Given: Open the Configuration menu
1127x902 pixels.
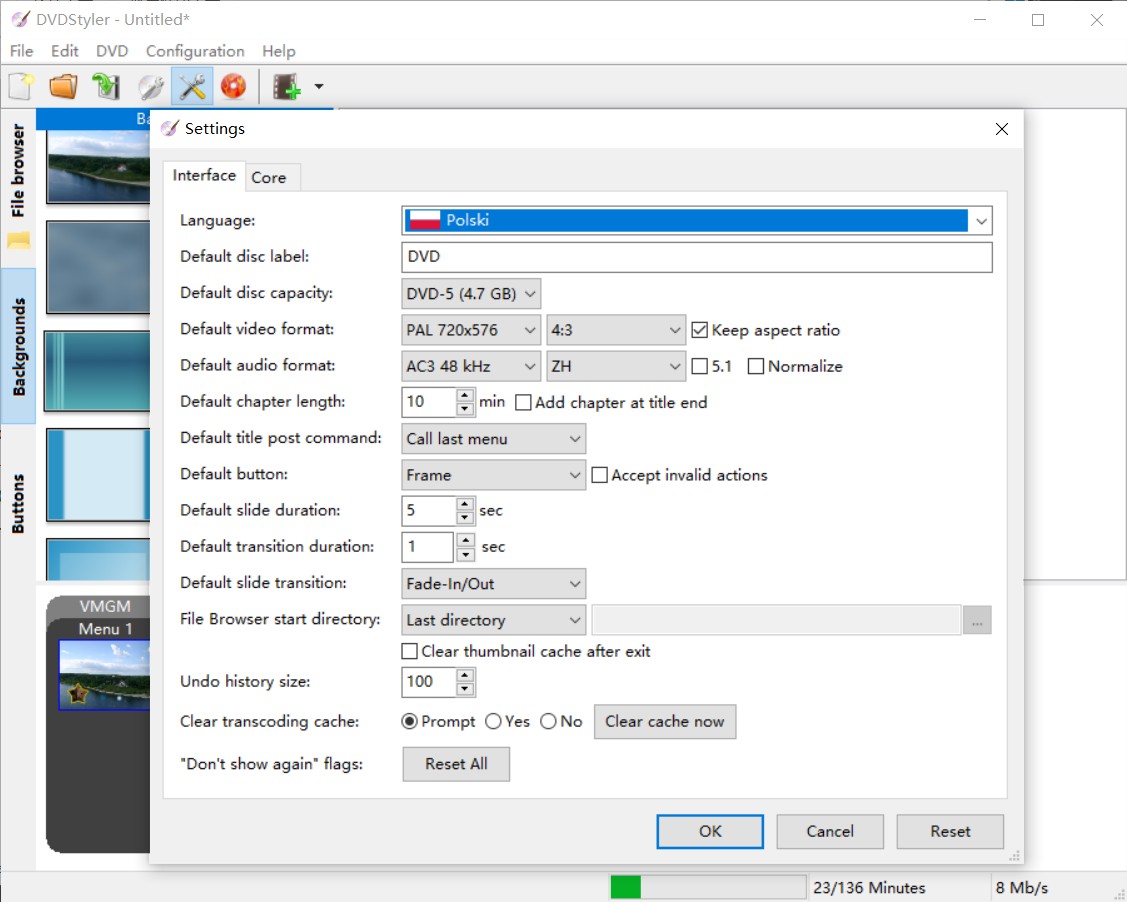Looking at the screenshot, I should click(195, 51).
